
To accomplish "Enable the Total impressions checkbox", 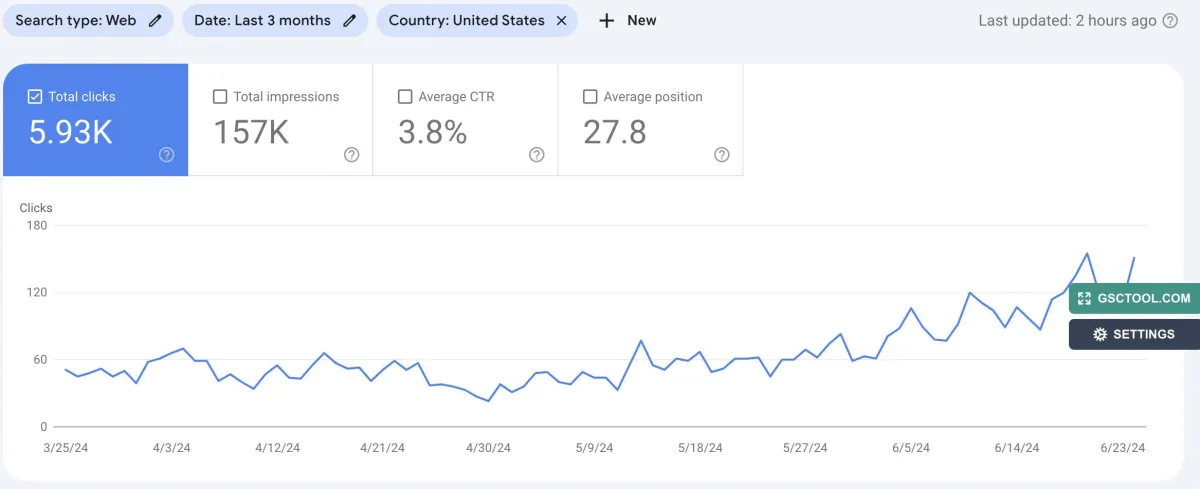I will (220, 97).
